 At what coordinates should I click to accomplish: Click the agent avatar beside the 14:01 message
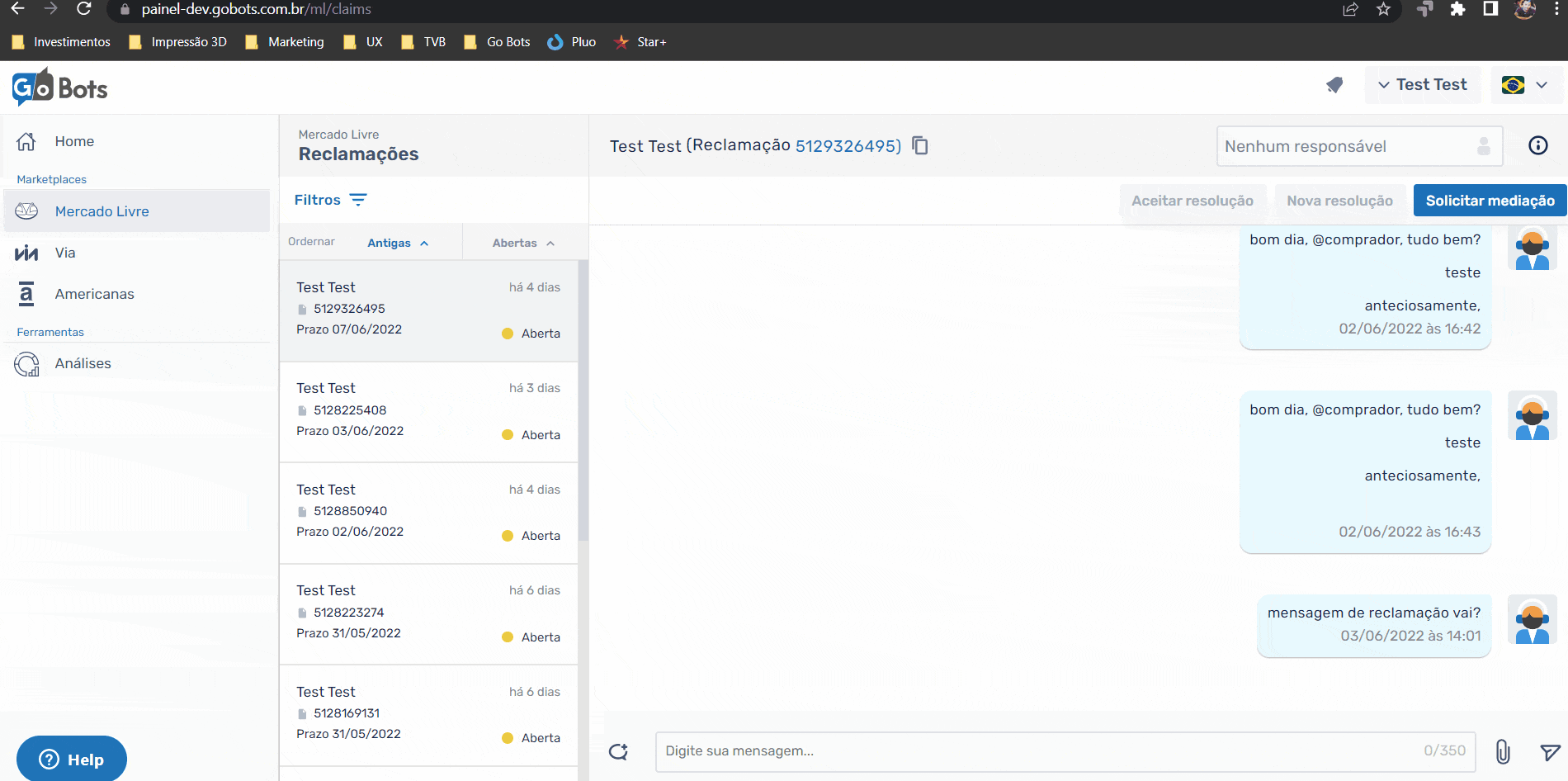[x=1533, y=620]
